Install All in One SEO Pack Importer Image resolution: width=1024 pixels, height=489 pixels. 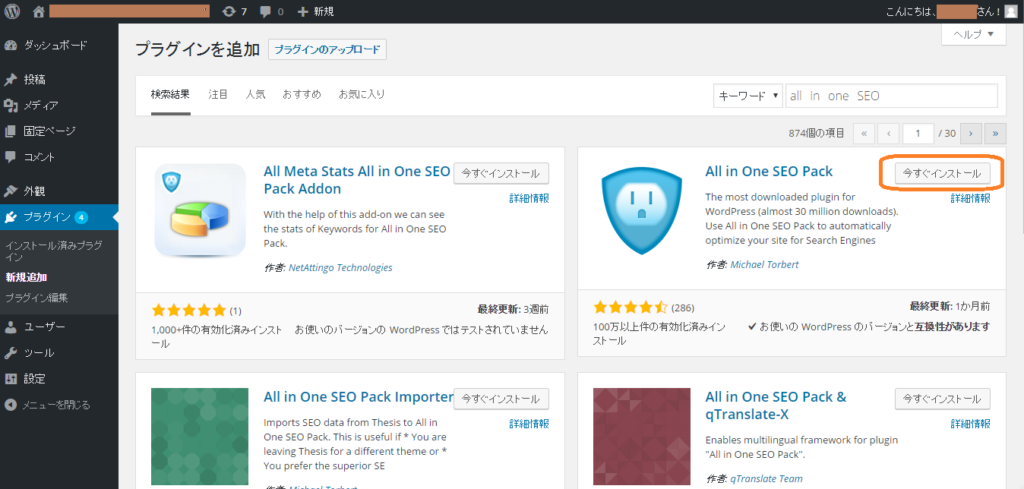coord(501,399)
